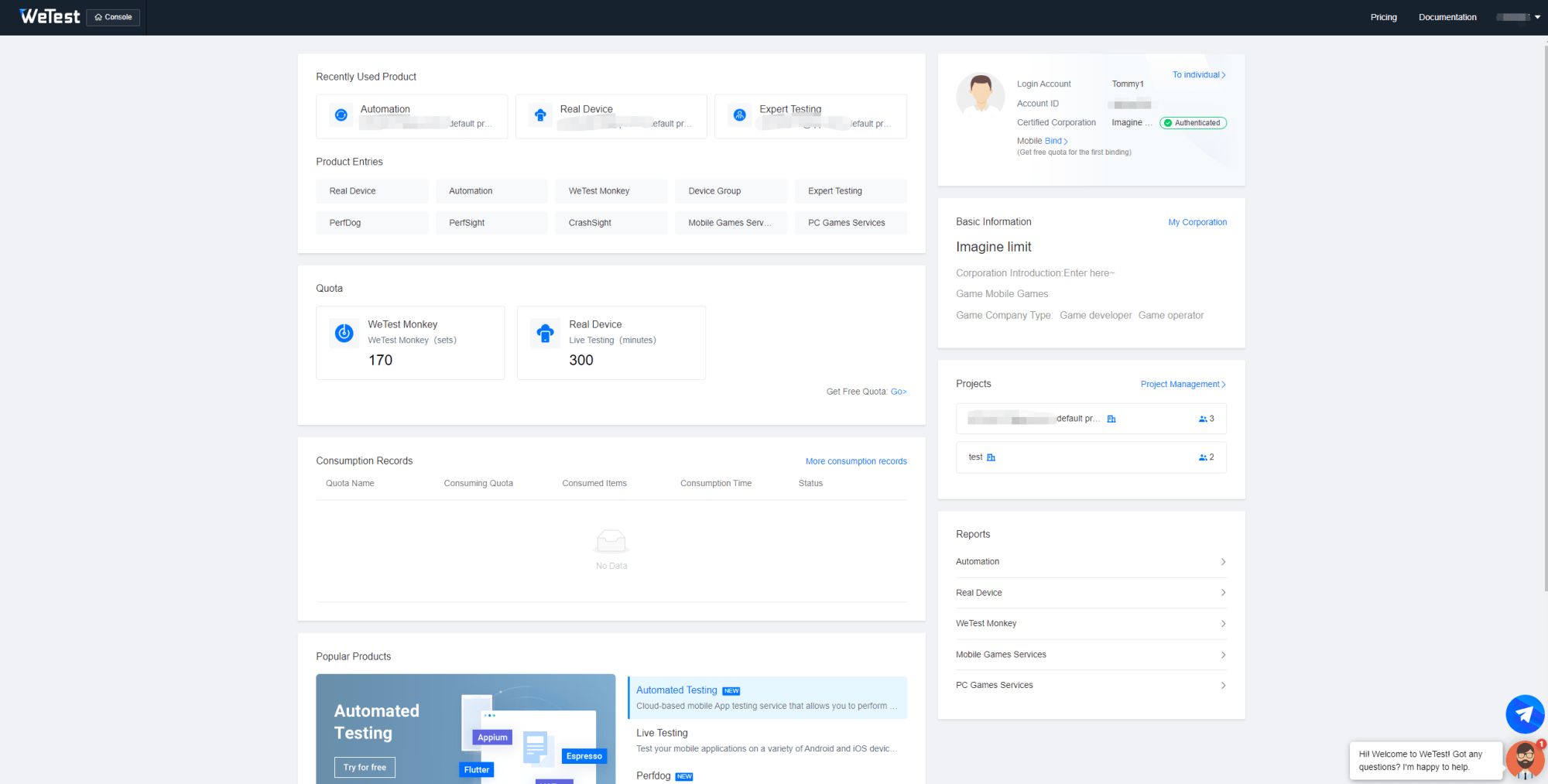Expand the account dropdown arrow in header
Screen dimensions: 1548x784
1537,17
